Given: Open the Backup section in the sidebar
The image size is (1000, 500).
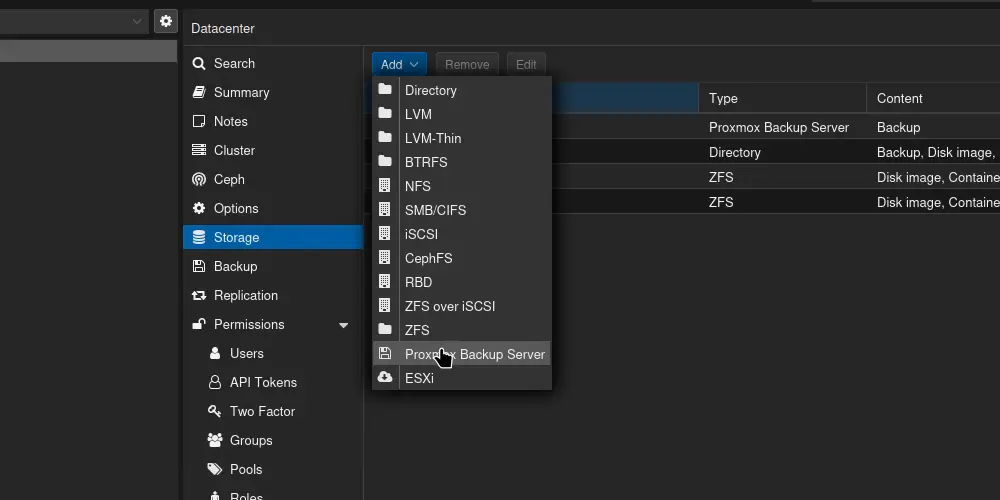Looking at the screenshot, I should click(x=273, y=267).
